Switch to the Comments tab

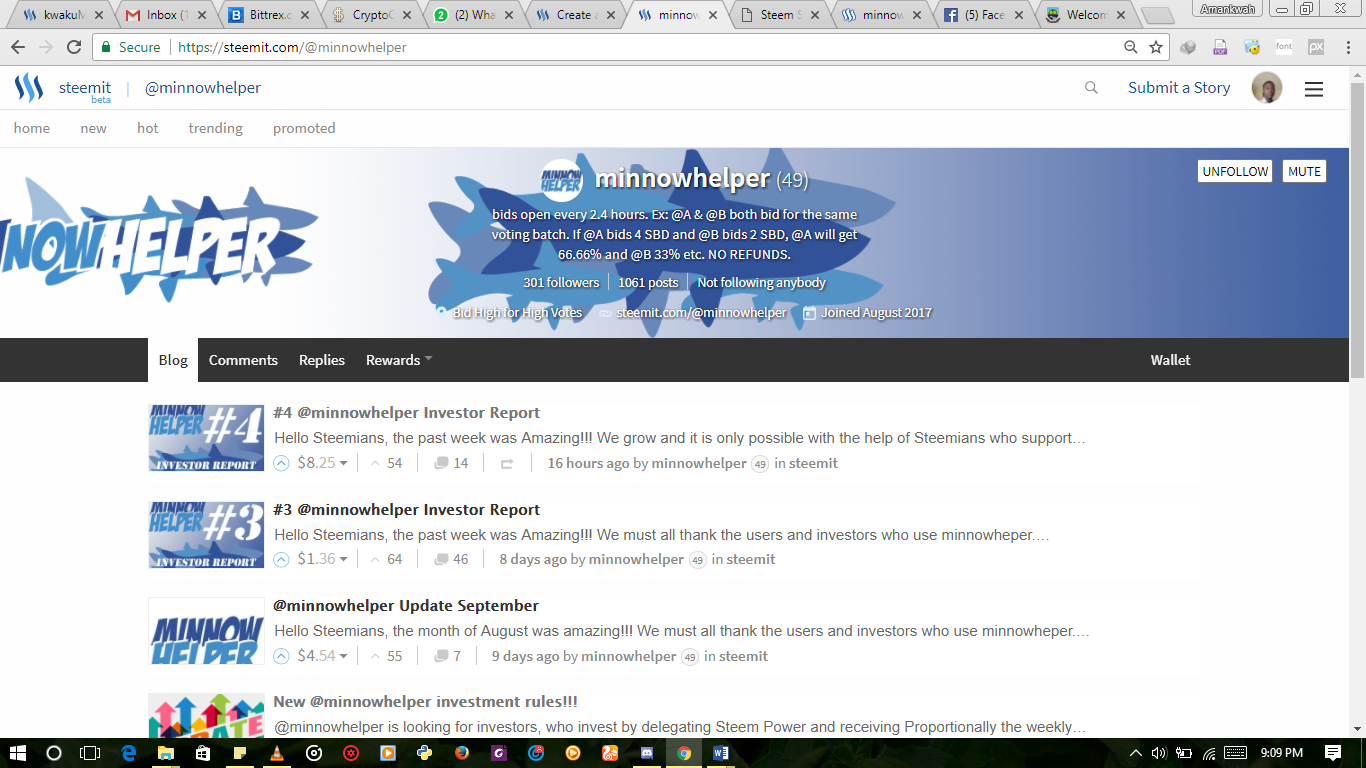pos(243,360)
